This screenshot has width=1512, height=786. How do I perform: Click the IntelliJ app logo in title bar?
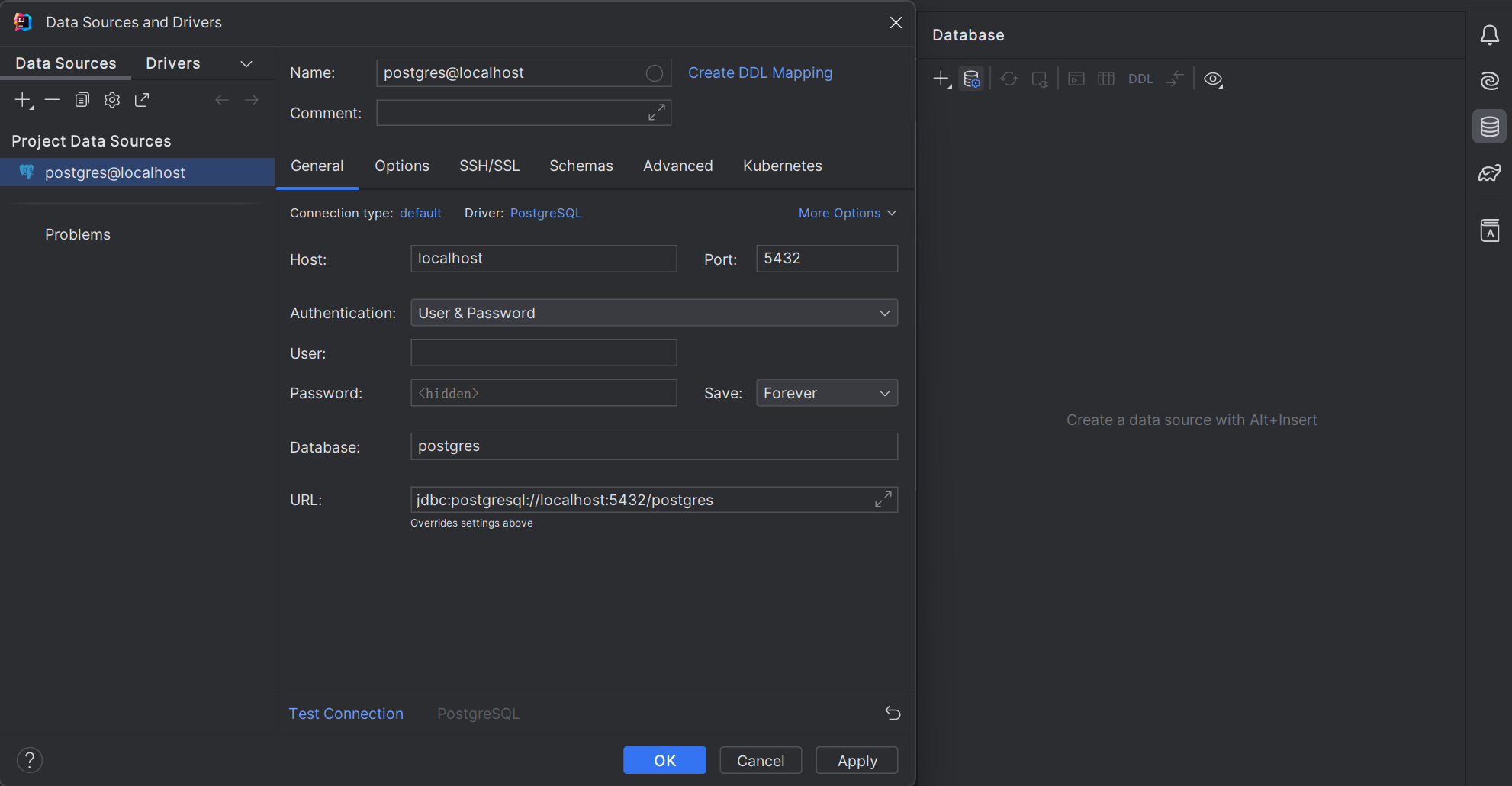[23, 22]
